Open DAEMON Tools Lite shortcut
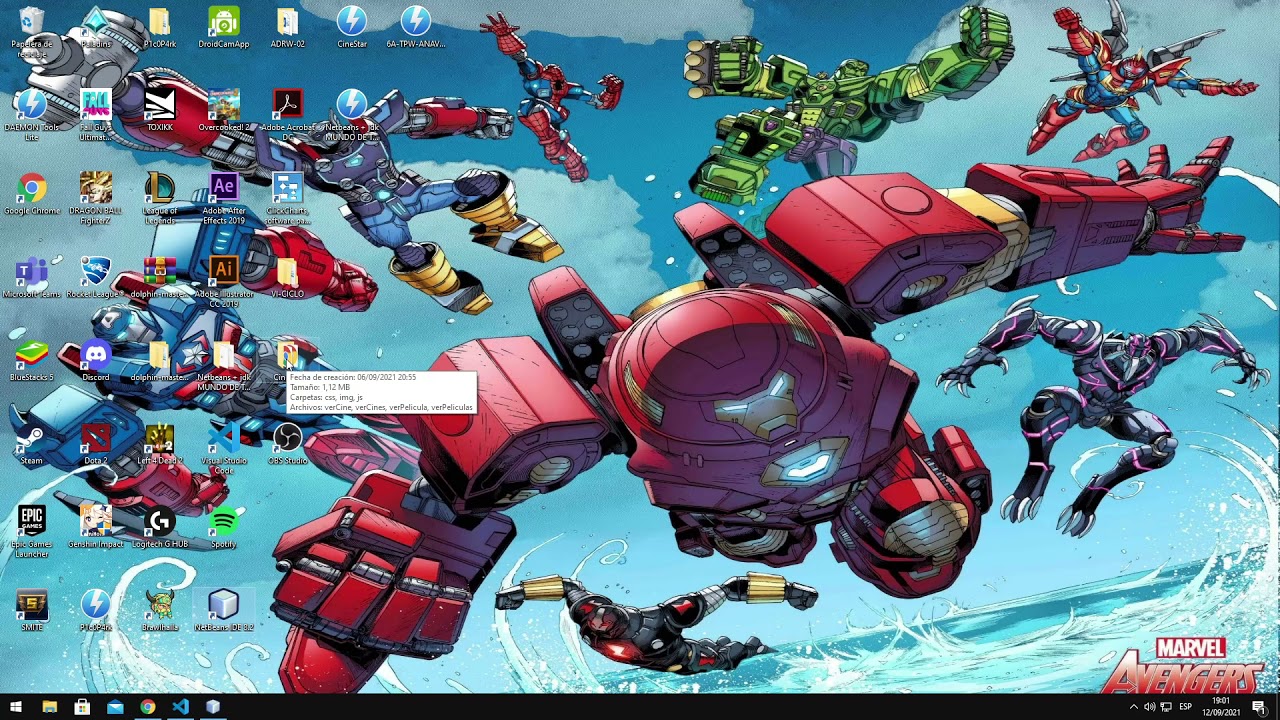Screen dimensions: 1280x720 (32, 115)
